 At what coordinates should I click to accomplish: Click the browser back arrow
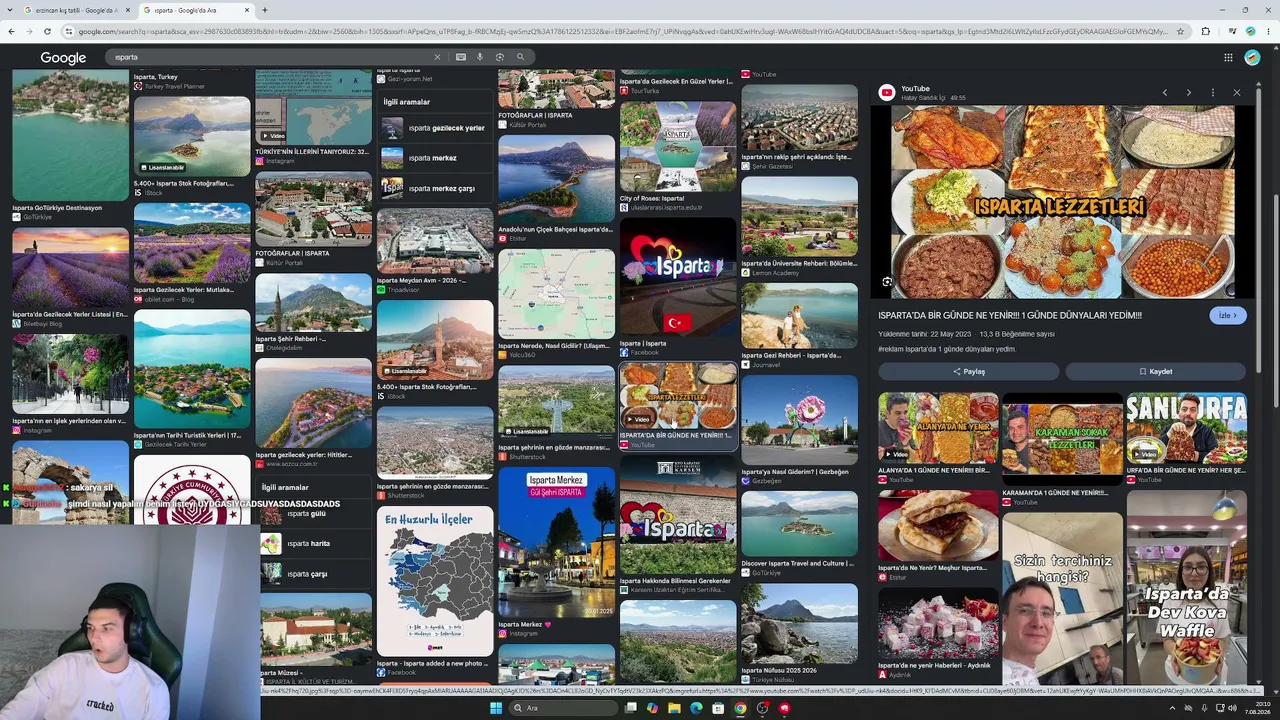click(11, 31)
